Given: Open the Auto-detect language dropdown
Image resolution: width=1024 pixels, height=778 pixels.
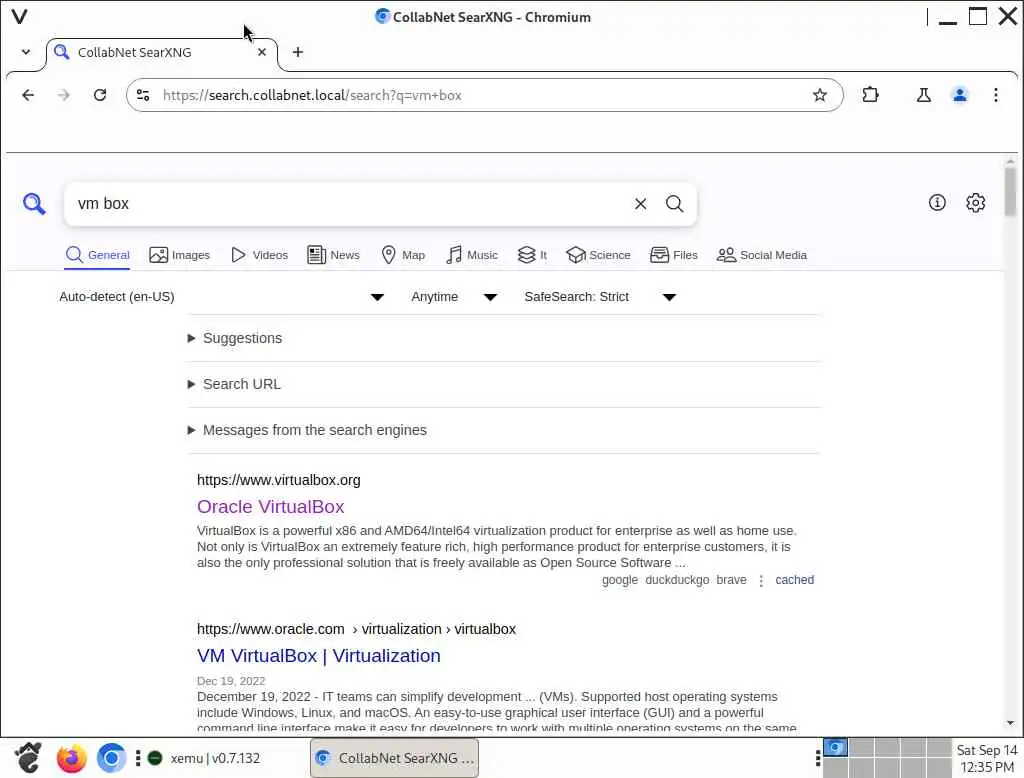Looking at the screenshot, I should click(222, 297).
